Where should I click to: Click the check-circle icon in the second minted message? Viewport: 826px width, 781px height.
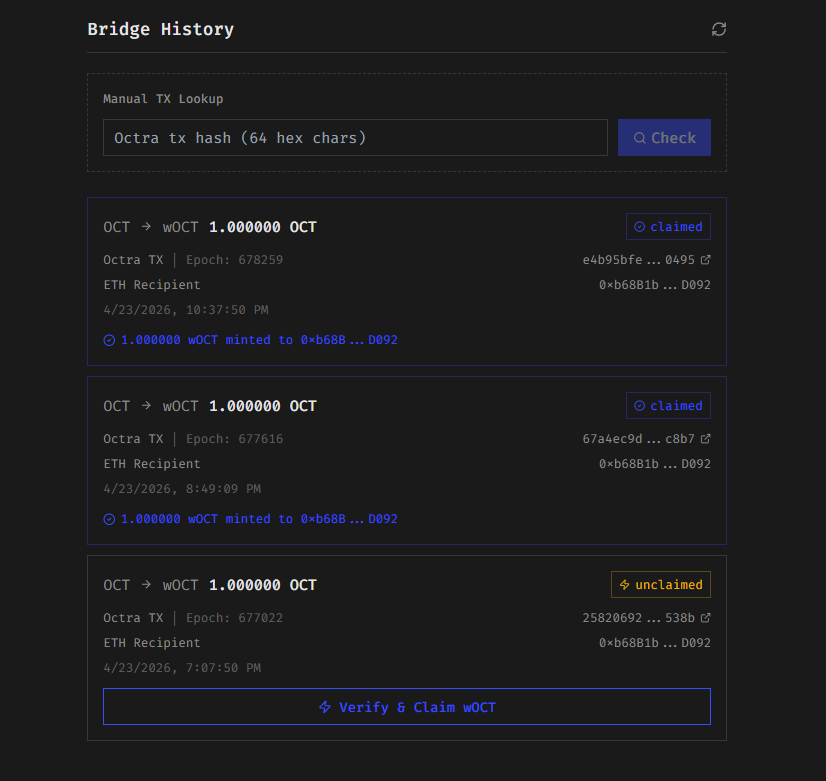click(x=109, y=519)
